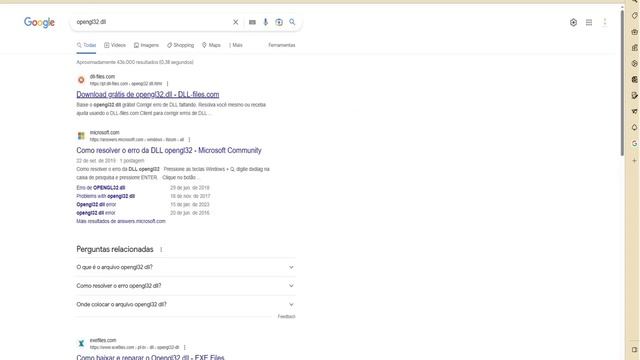The height and width of the screenshot is (360, 640).
Task: Open 'Download grátis de opengl32.dll' result
Action: pos(148,95)
